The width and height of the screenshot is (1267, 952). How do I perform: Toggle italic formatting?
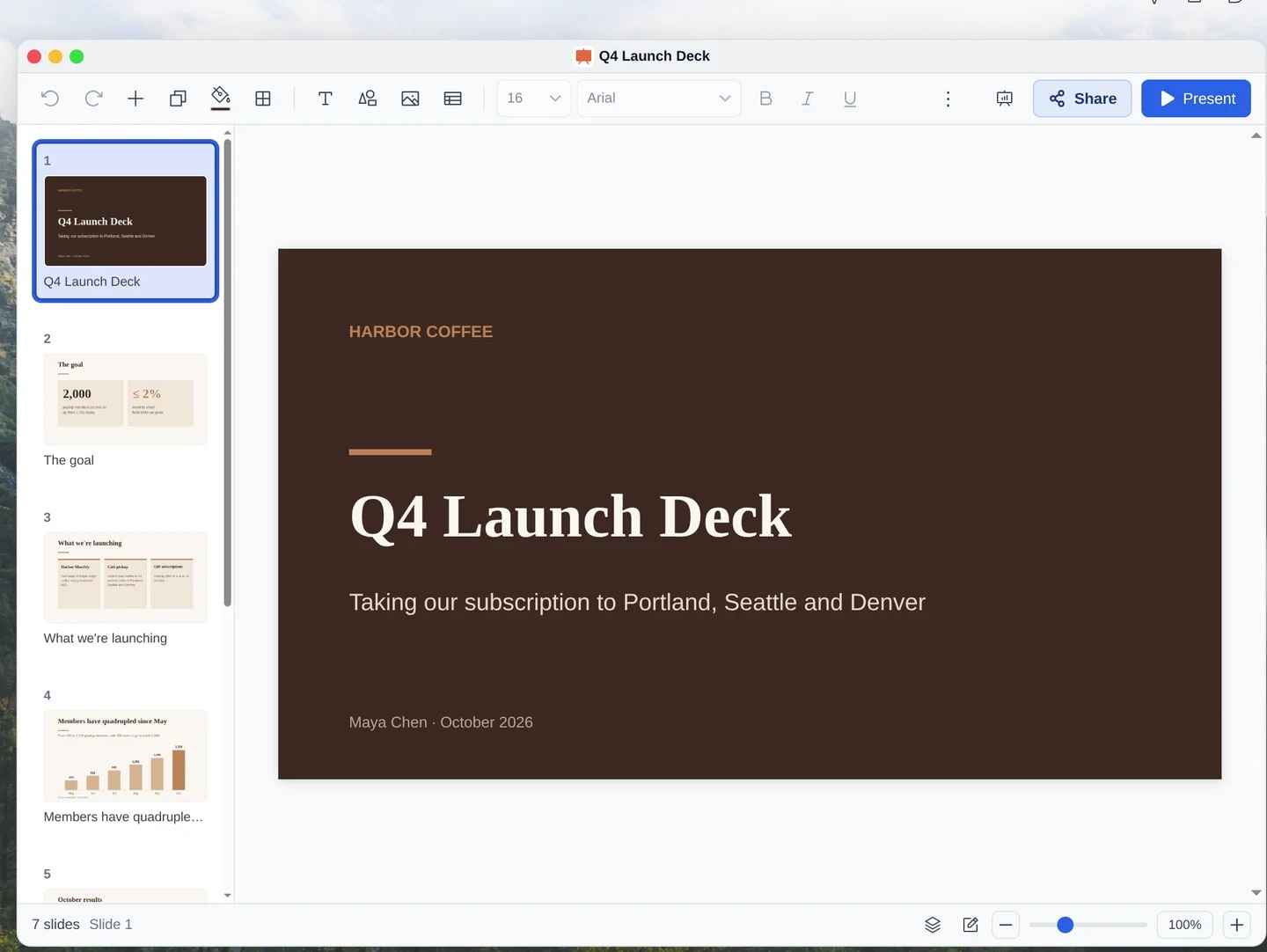808,99
